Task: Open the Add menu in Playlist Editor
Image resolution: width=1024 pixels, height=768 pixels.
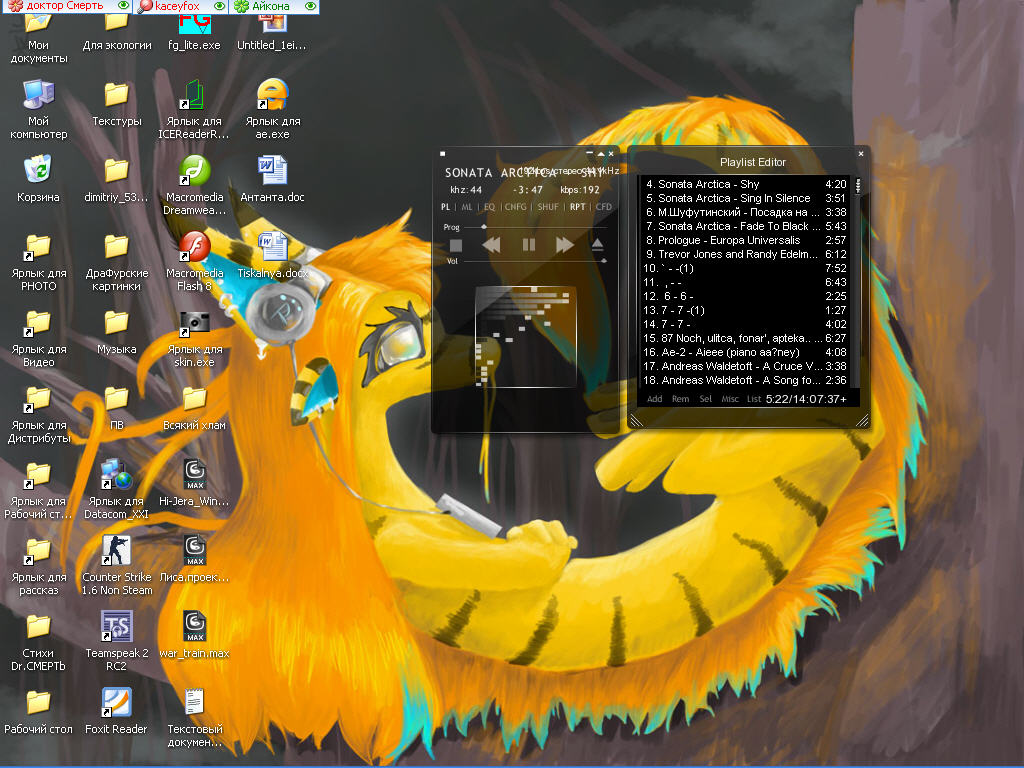Action: coord(654,399)
